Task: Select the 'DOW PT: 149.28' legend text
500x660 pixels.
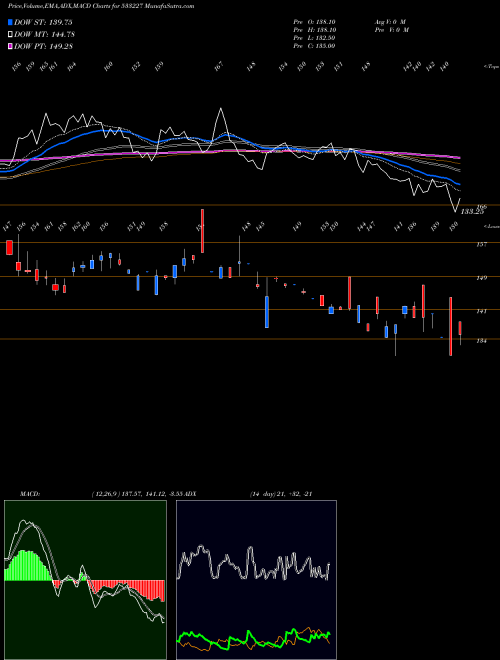Action: click(x=43, y=46)
